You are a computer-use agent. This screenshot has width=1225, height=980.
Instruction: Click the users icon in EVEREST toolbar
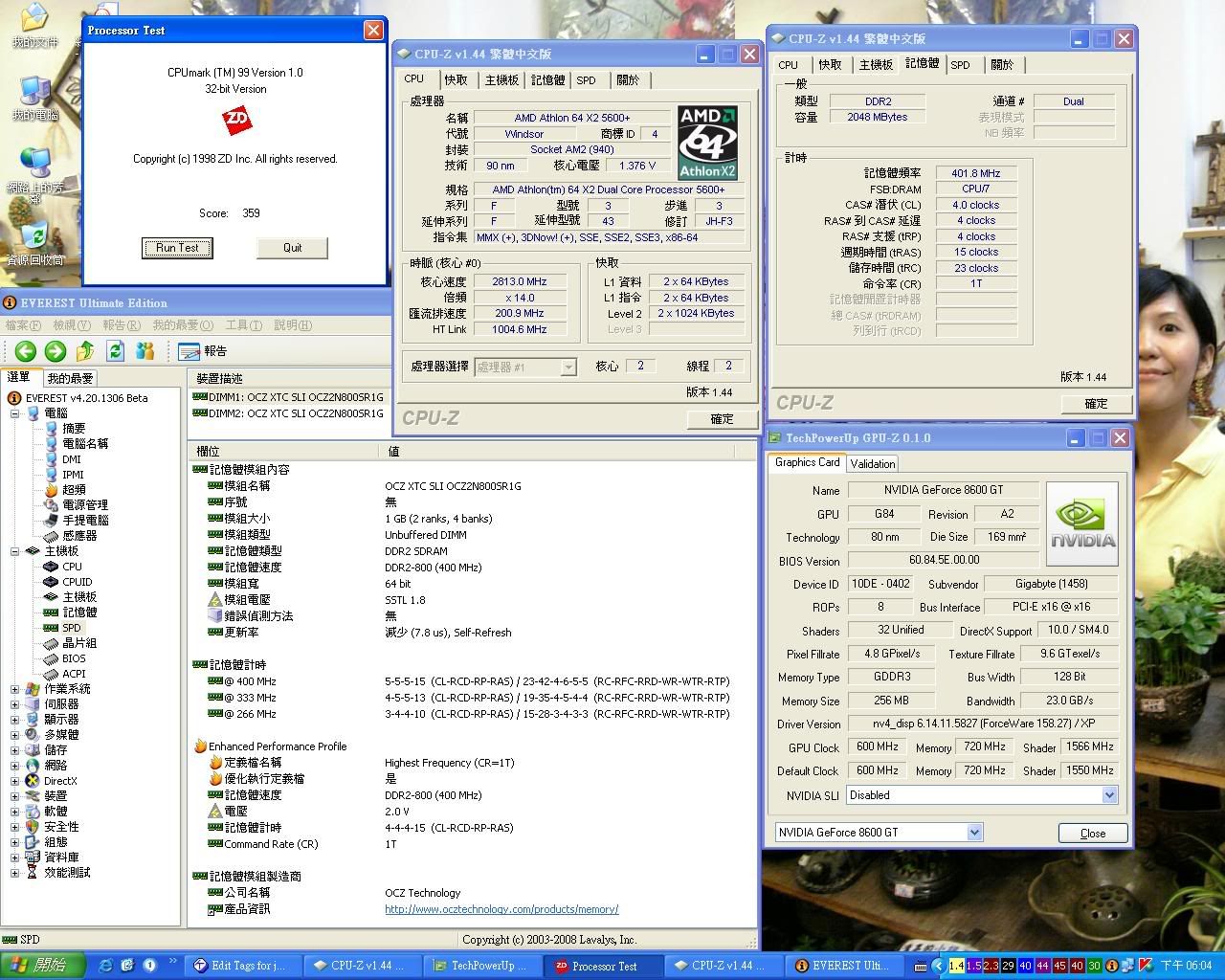click(x=145, y=351)
